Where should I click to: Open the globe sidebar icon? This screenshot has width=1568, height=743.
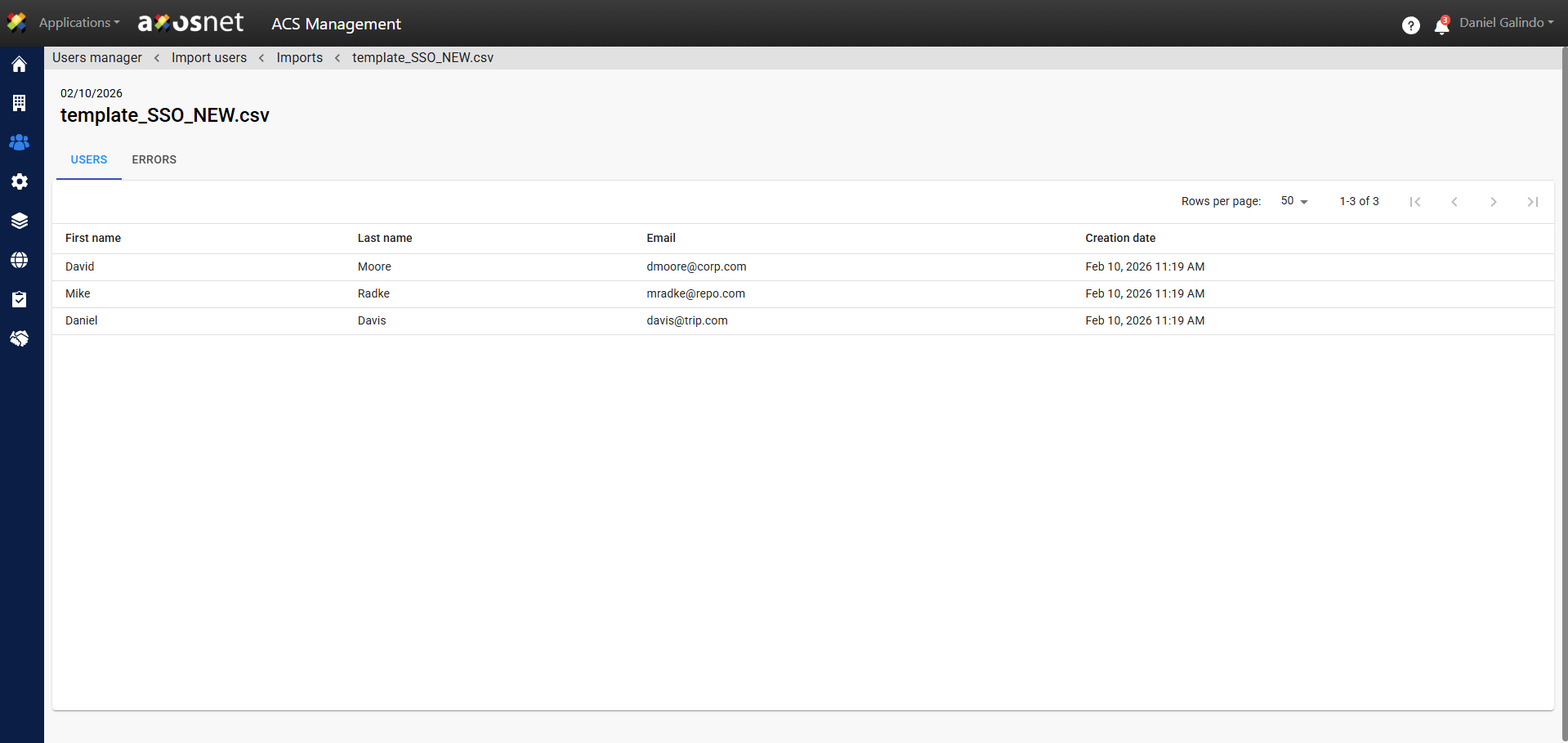(20, 260)
